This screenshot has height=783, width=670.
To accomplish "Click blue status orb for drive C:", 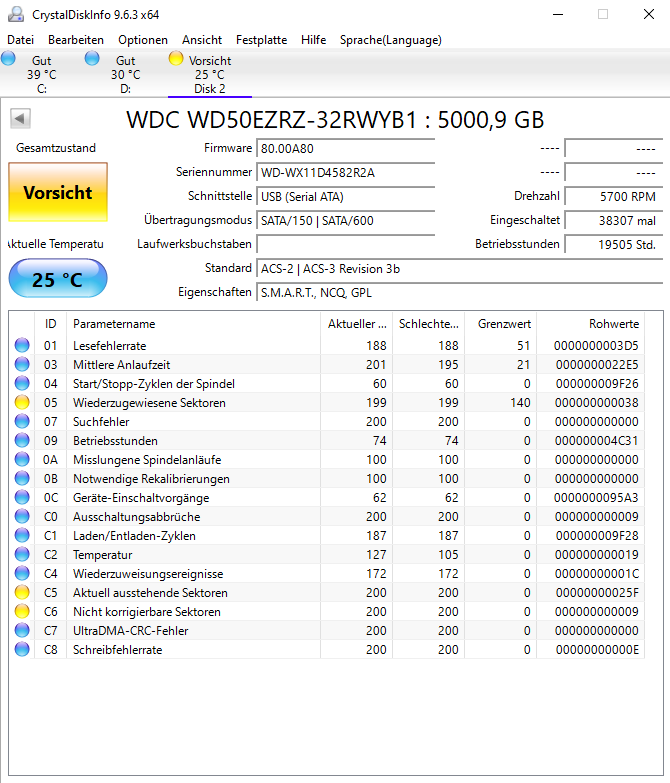I will pos(8,58).
